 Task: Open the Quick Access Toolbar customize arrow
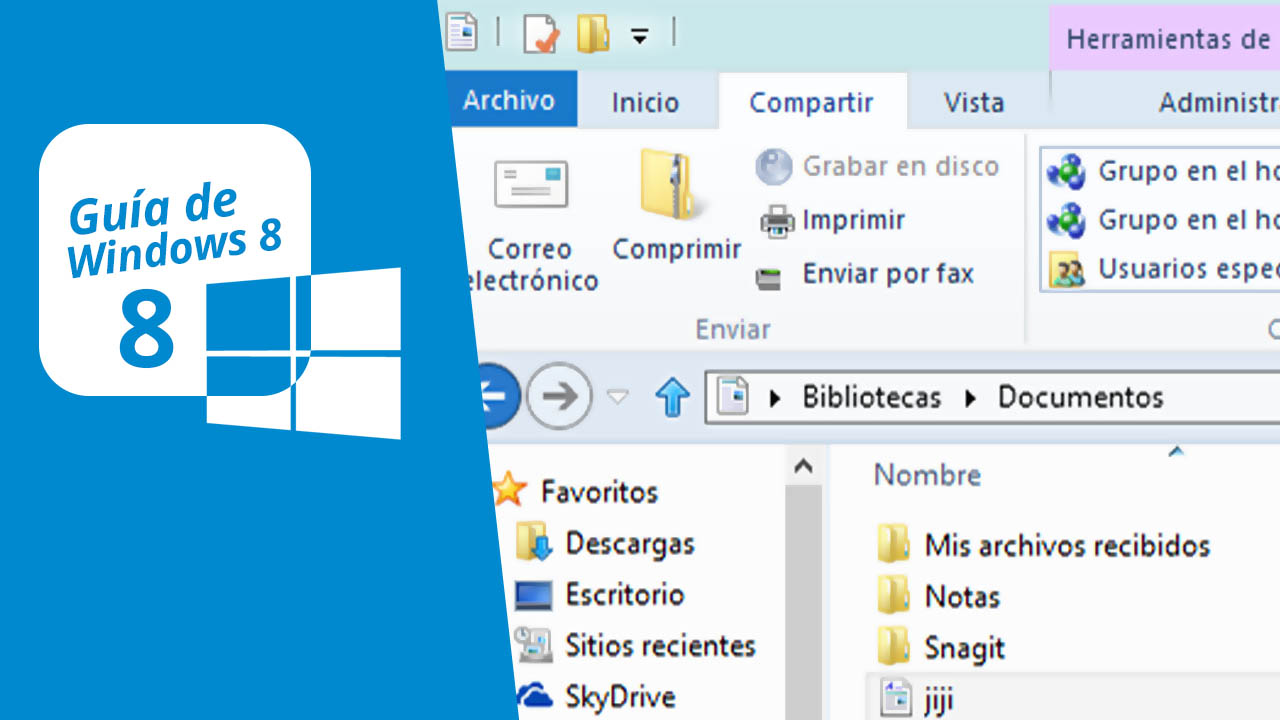coord(638,32)
